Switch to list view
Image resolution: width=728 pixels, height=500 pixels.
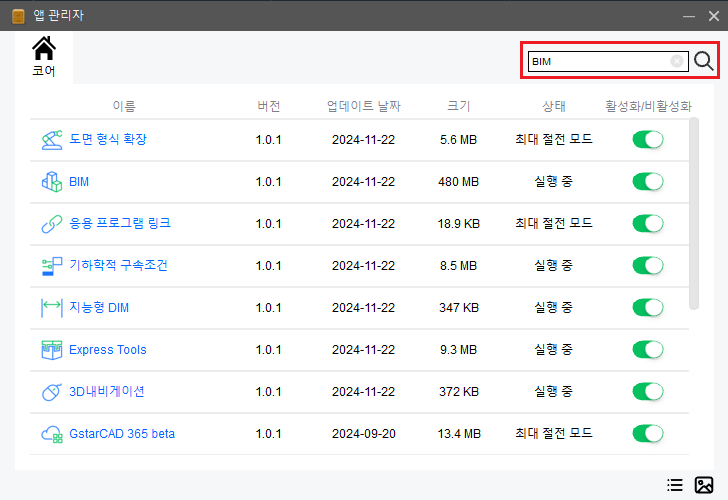point(675,485)
